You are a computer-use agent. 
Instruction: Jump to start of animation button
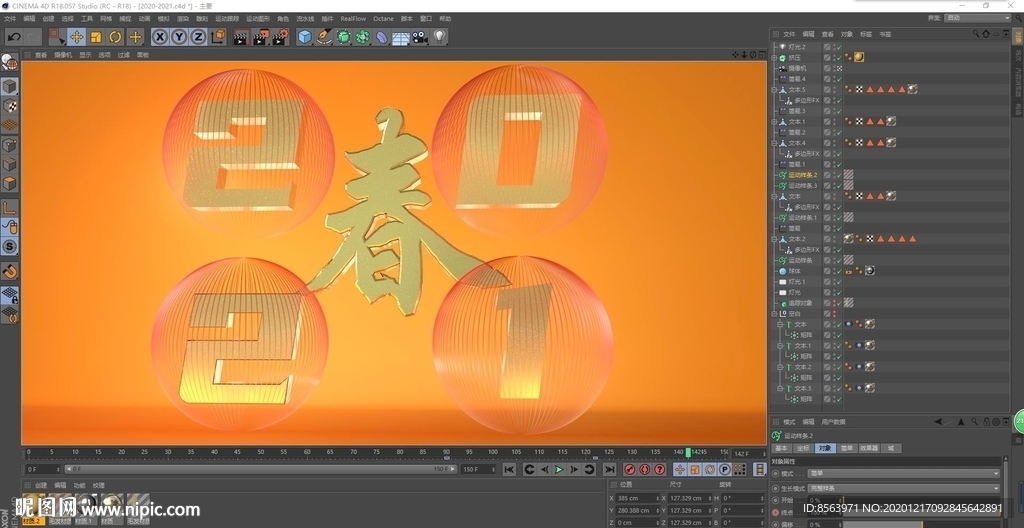(x=509, y=469)
